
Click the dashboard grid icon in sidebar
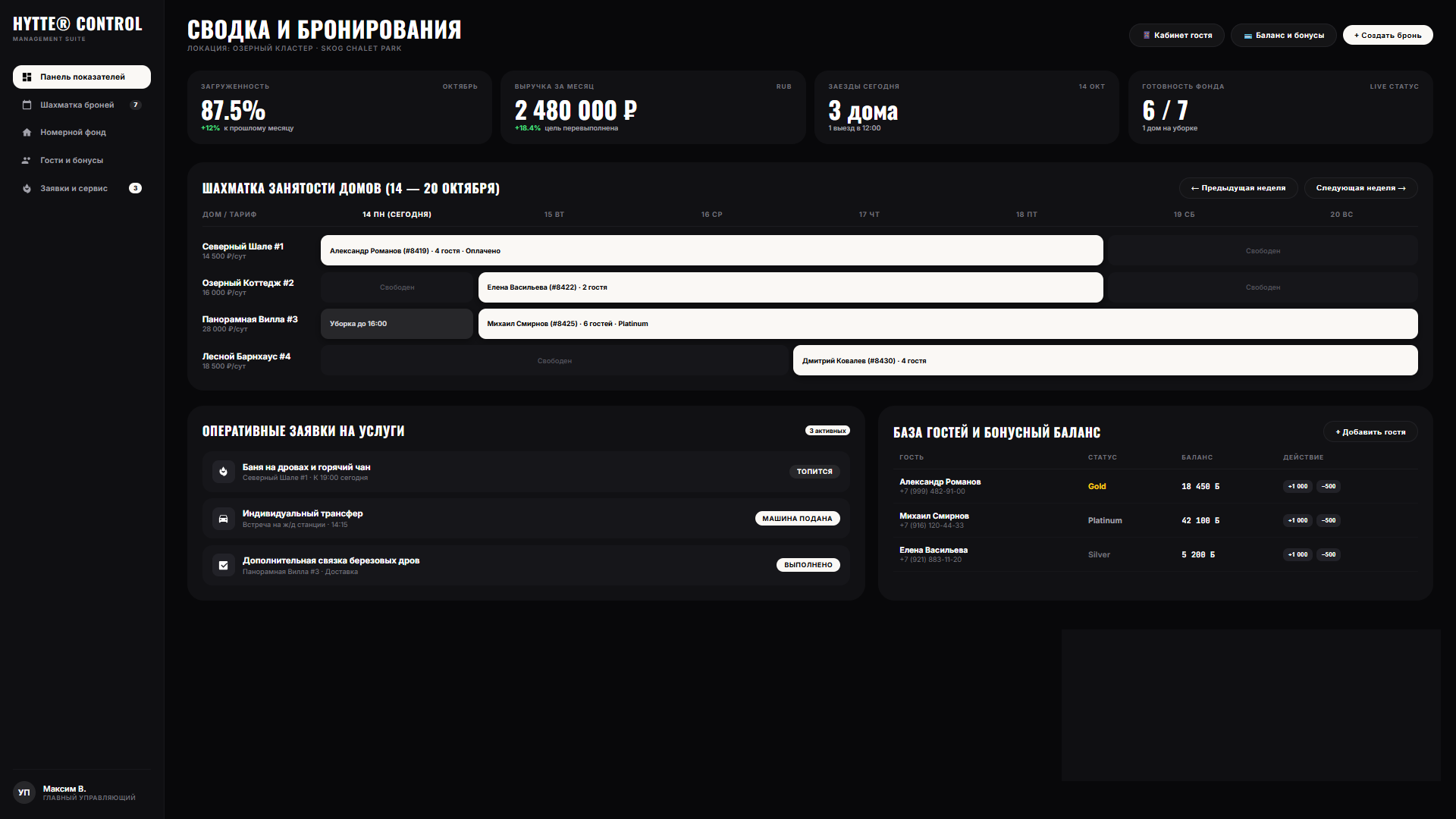coord(27,77)
